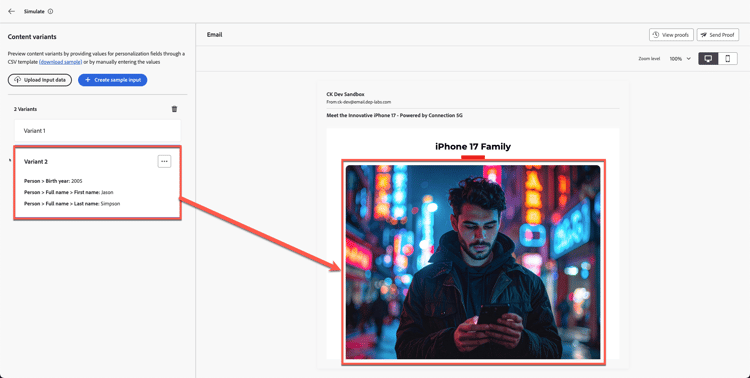Click the CK Dev Sandbox sender name

(x=345, y=95)
